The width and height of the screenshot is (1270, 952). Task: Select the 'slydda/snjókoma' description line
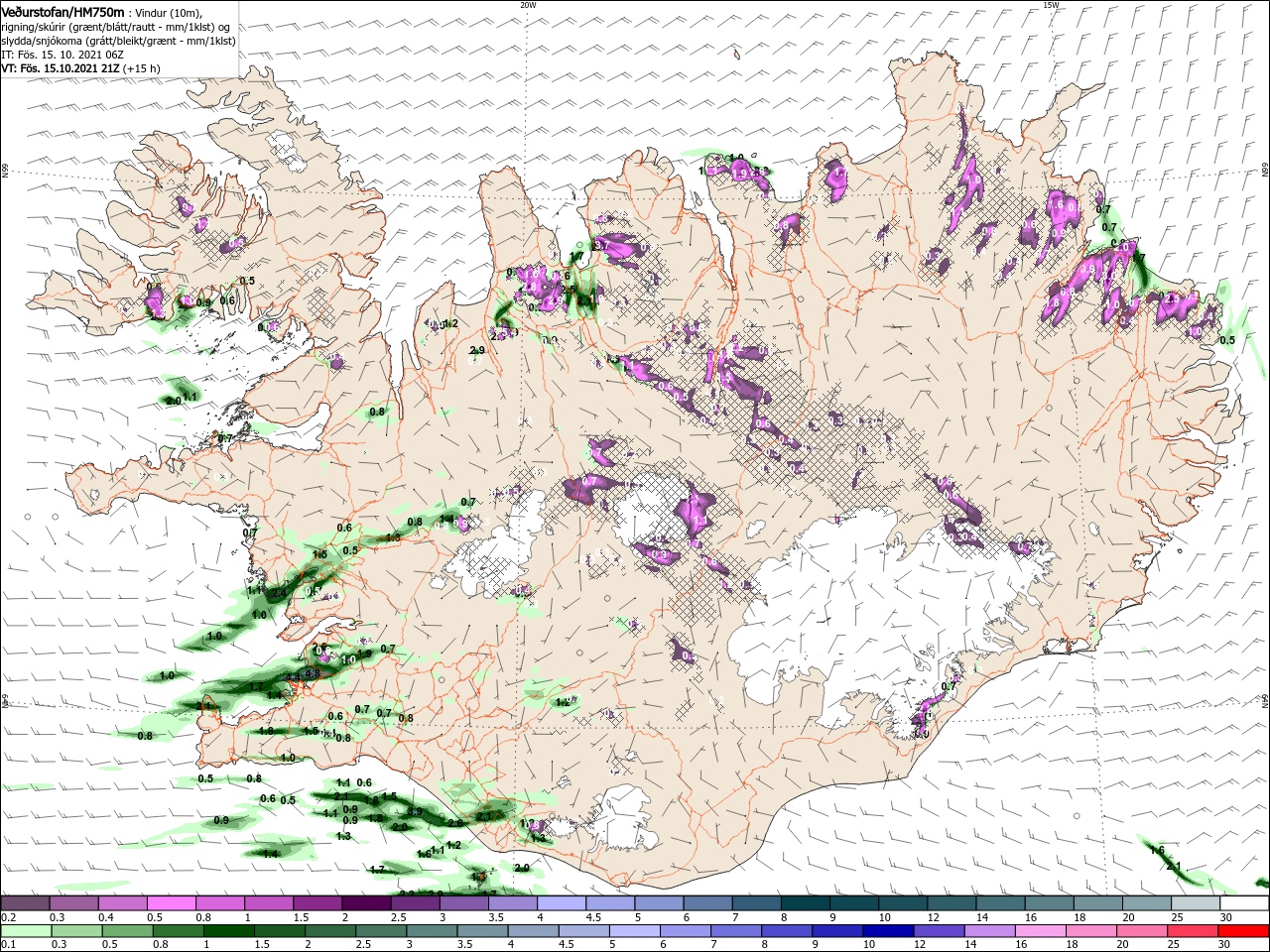pyautogui.click(x=118, y=41)
